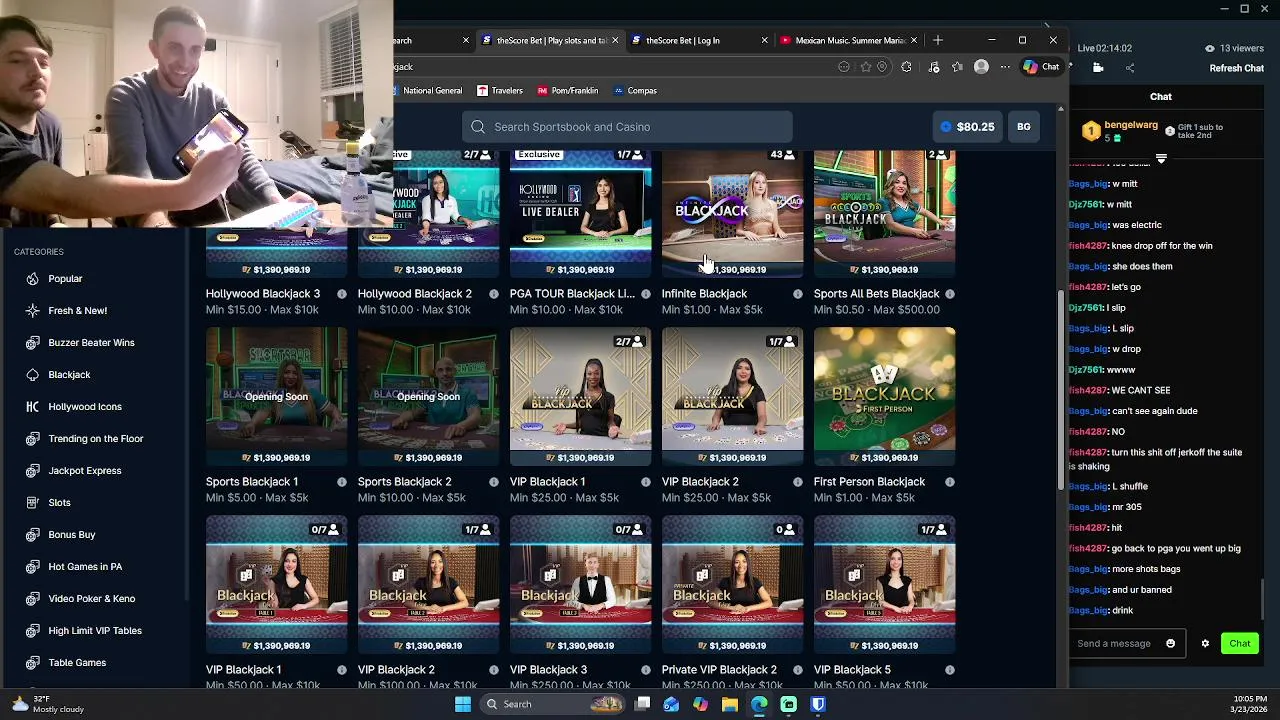The height and width of the screenshot is (720, 1280).
Task: Click the Send a message chat input
Action: coord(1127,644)
